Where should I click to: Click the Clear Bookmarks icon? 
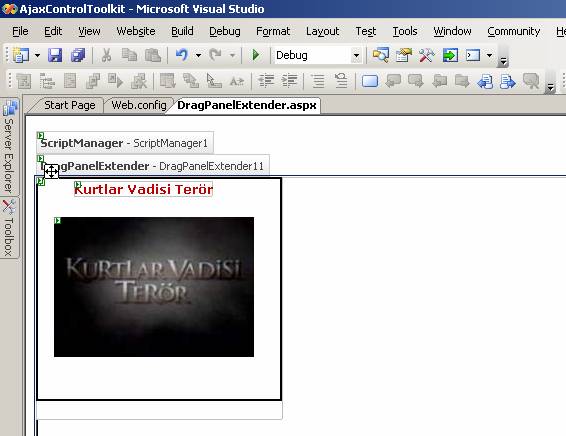tap(531, 81)
